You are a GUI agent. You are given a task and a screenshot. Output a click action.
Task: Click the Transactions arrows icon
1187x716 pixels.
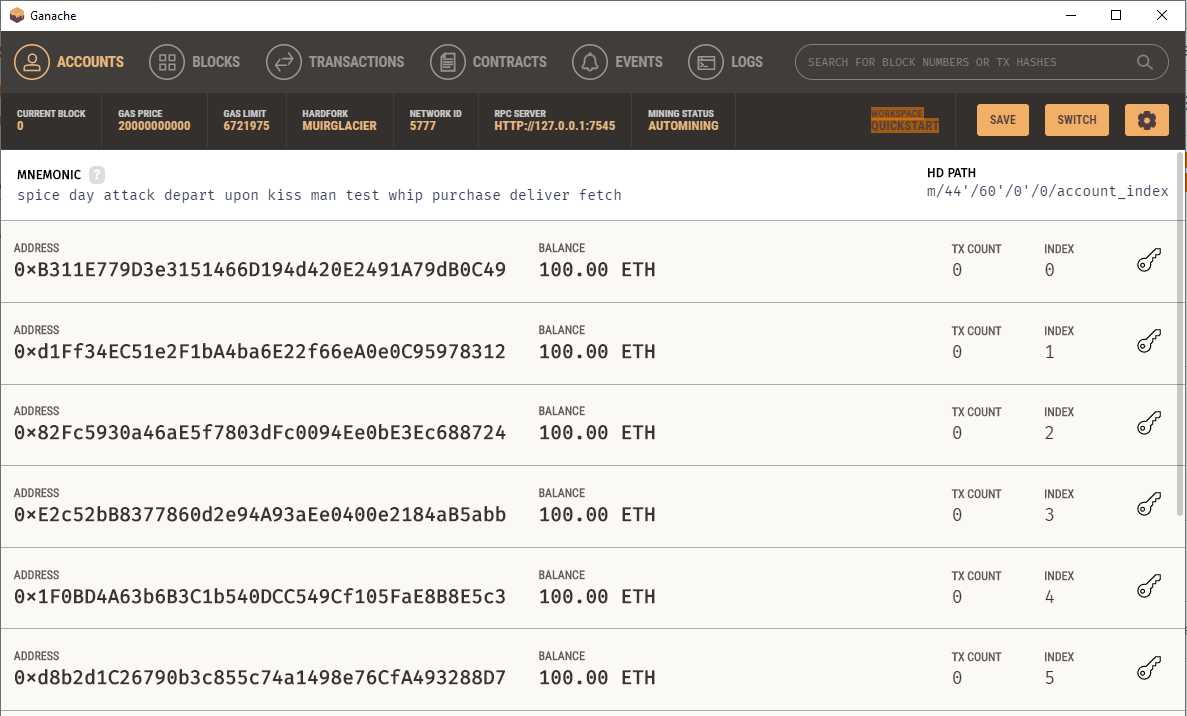coord(284,62)
